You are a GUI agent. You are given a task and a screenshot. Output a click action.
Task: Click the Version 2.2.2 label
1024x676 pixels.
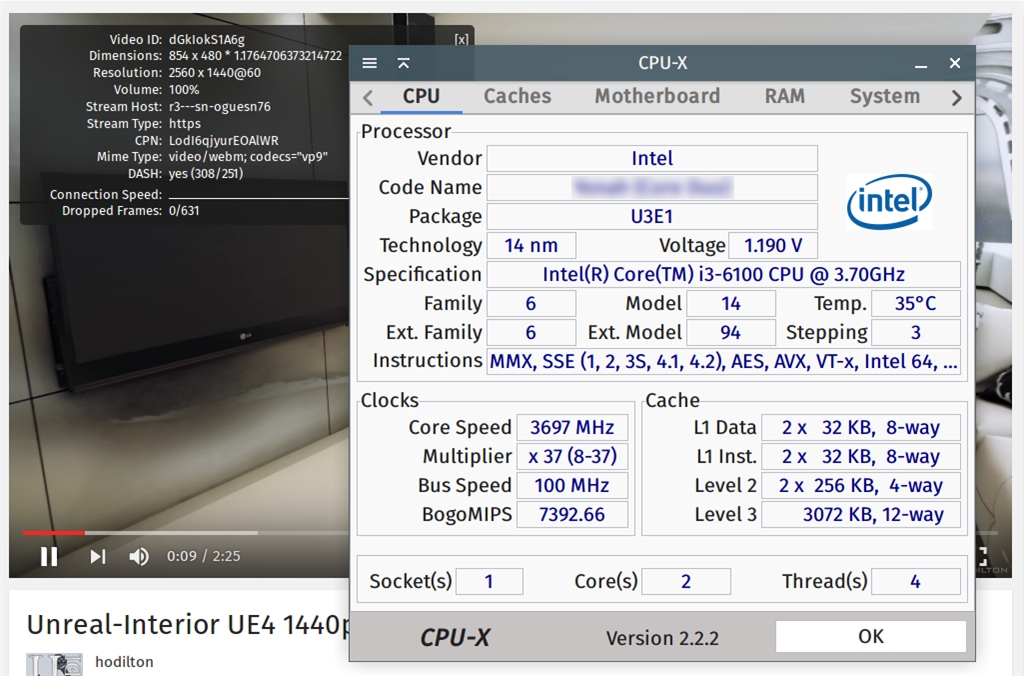(662, 638)
